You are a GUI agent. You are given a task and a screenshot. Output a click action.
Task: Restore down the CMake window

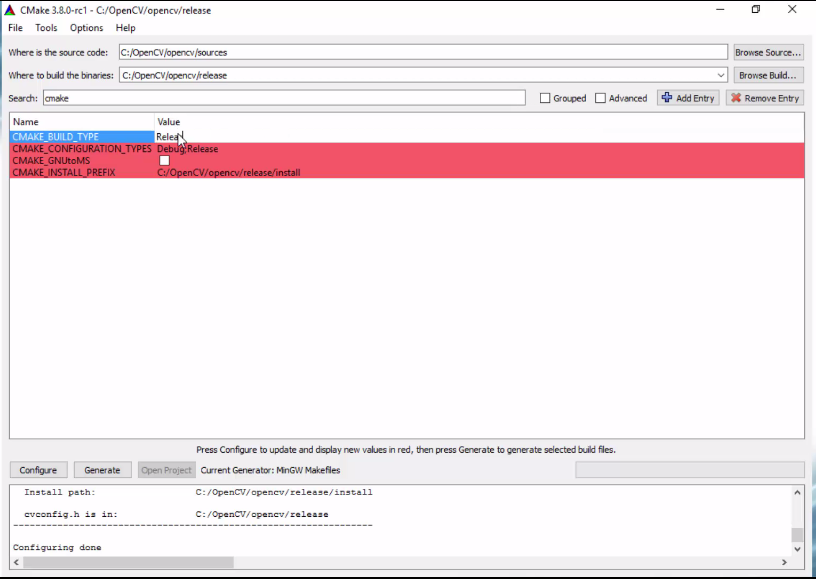point(756,9)
